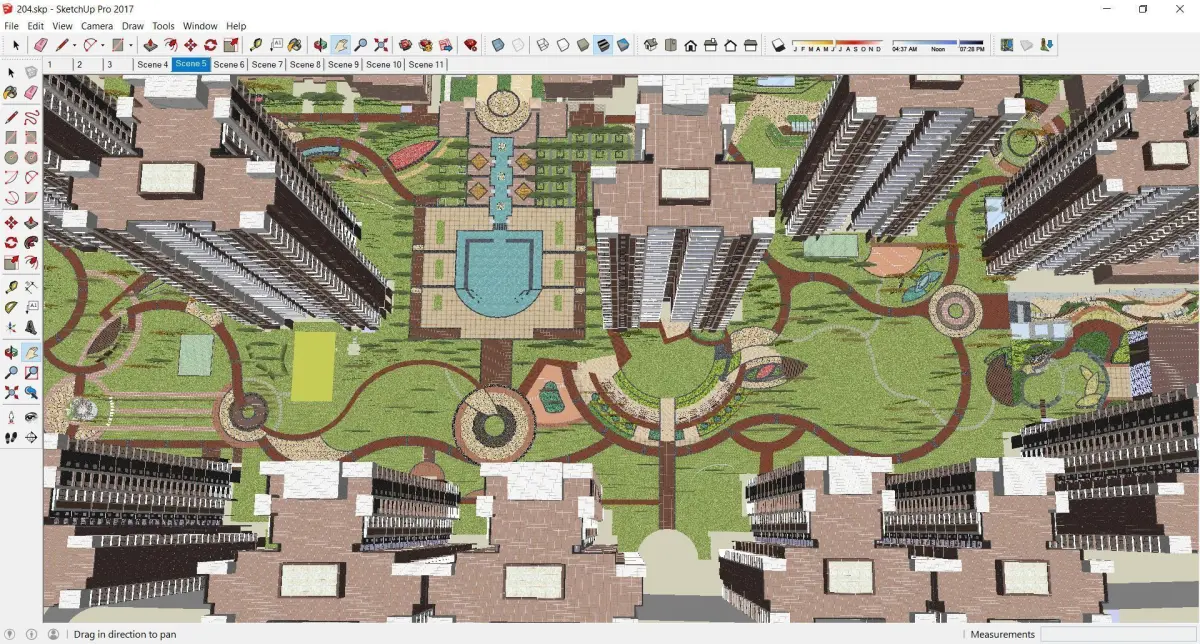Enable Monochrome face style
1200x644 pixels.
[x=623, y=45]
